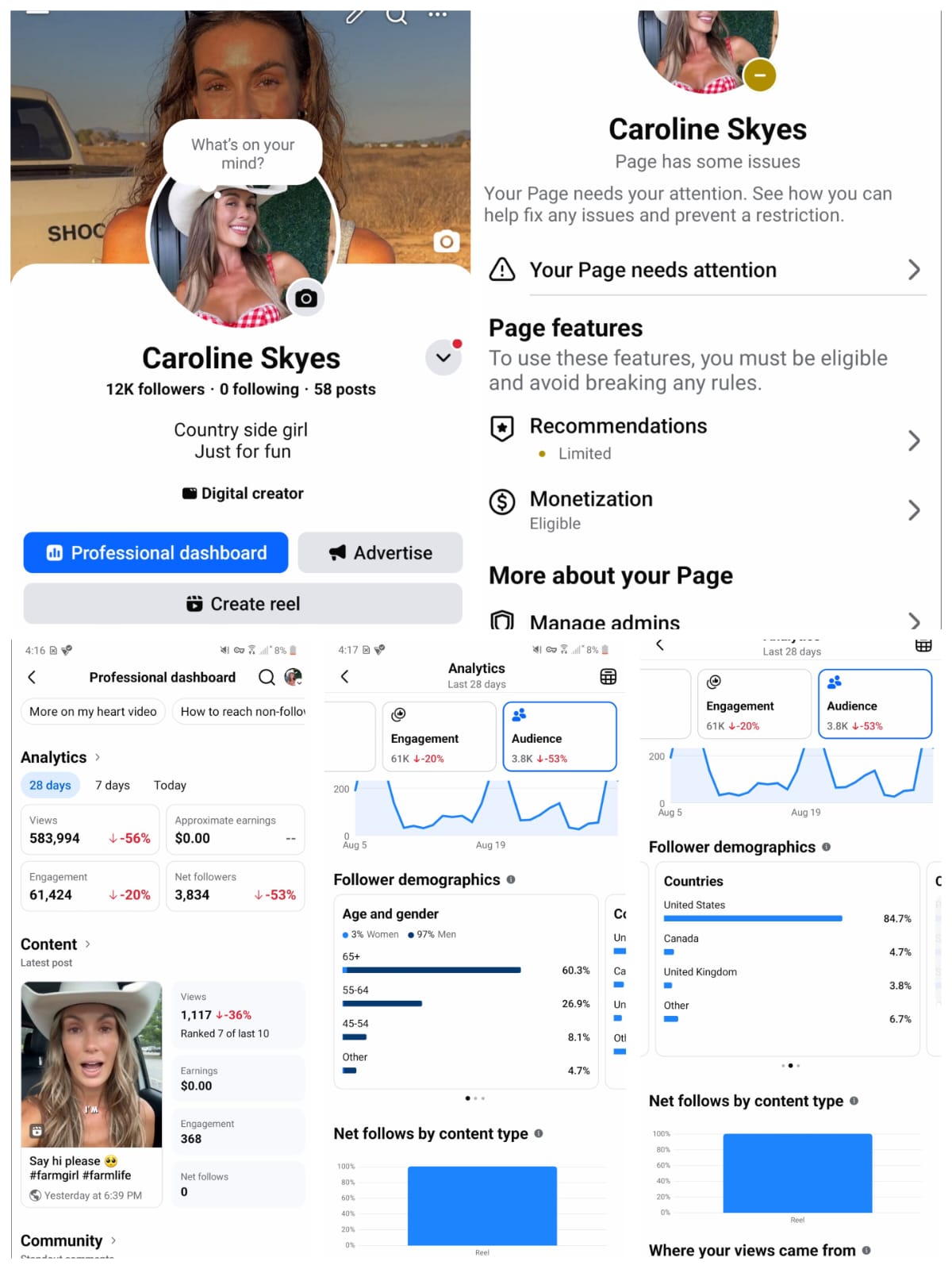Image resolution: width=952 pixels, height=1269 pixels.
Task: Click the Canada 4.7% row
Action: (x=787, y=945)
